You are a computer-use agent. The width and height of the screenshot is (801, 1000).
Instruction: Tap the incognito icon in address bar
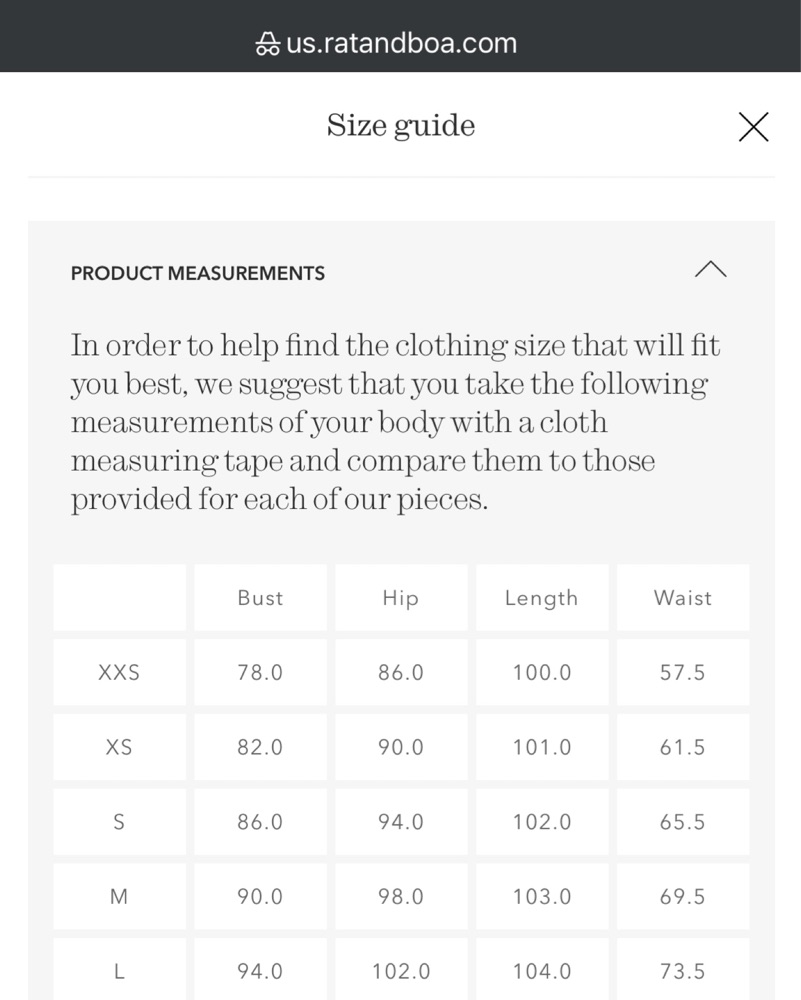pos(267,44)
